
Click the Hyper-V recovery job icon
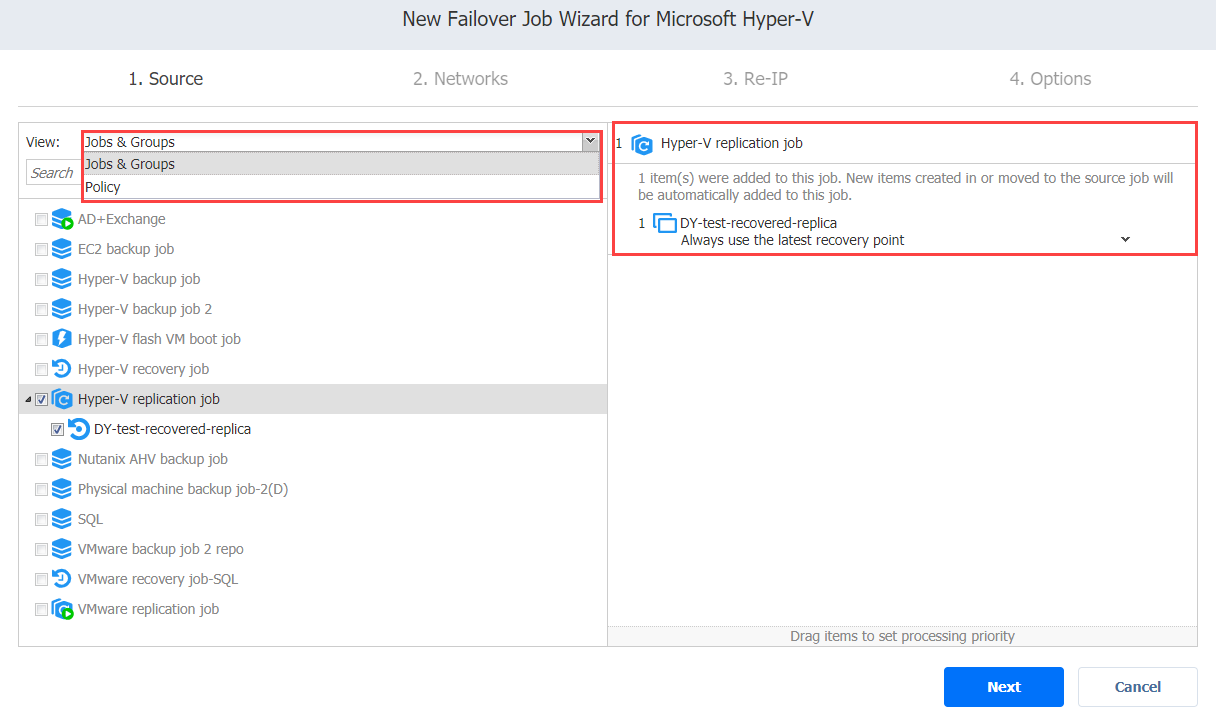(62, 369)
